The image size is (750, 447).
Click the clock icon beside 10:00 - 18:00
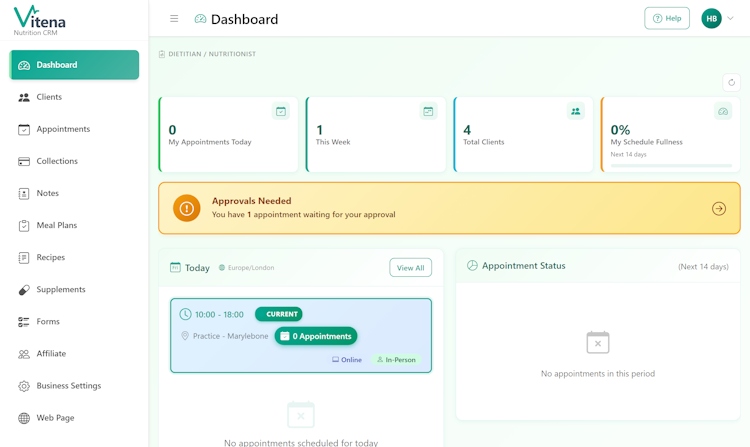click(x=185, y=314)
